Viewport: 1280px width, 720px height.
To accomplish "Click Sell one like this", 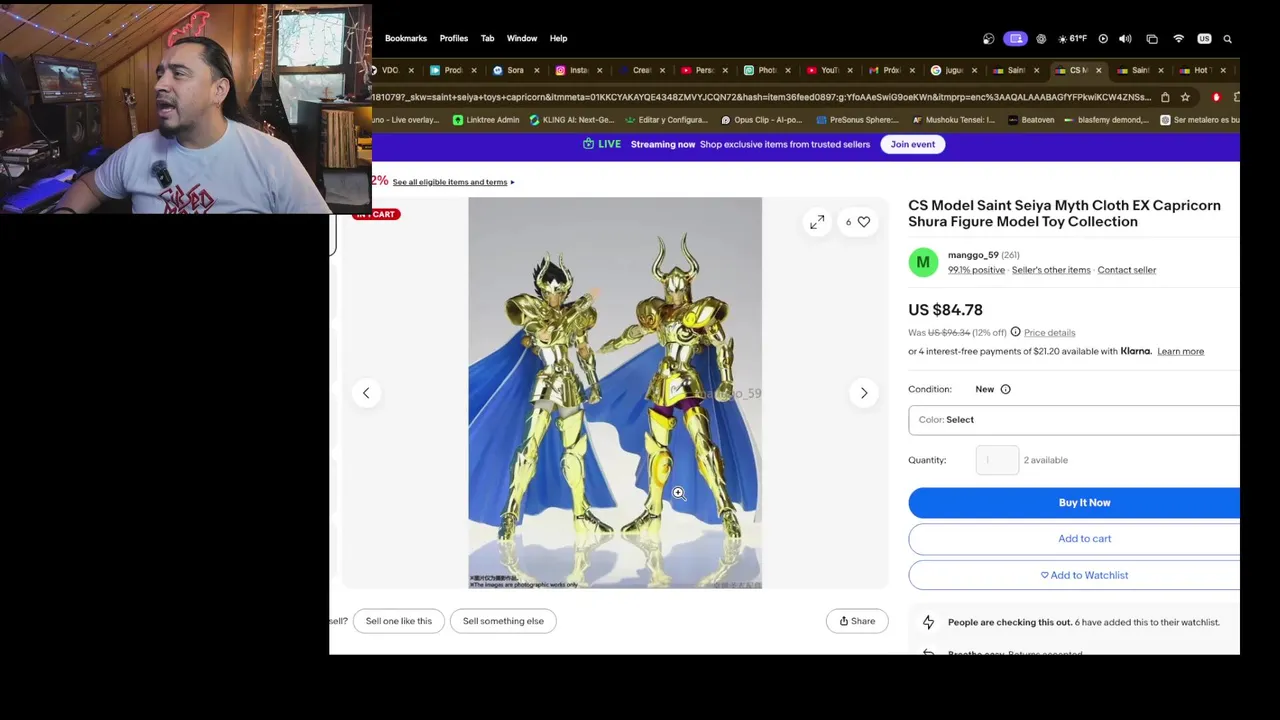I will pos(399,621).
